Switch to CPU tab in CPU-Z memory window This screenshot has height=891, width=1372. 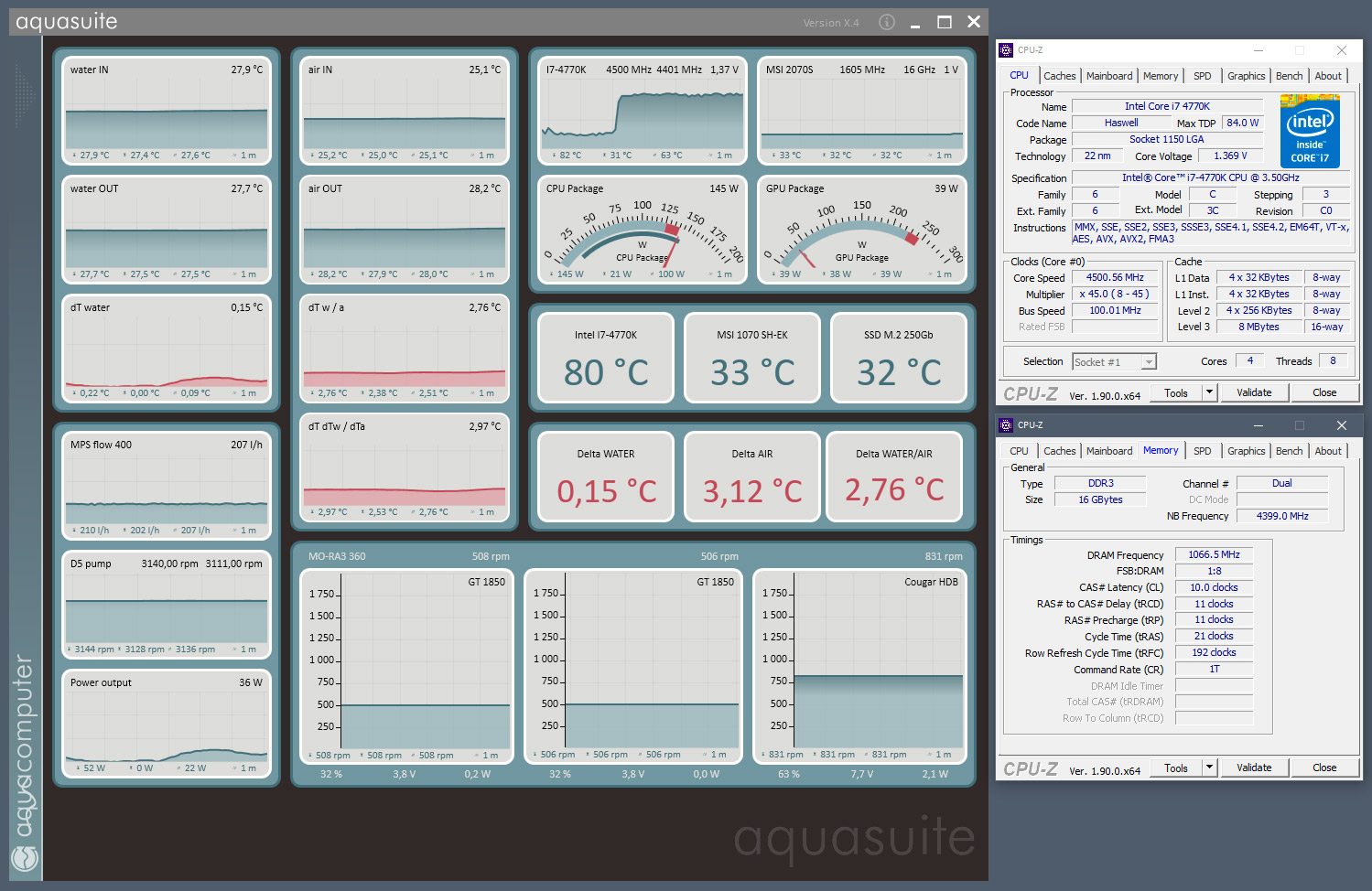coord(1020,451)
